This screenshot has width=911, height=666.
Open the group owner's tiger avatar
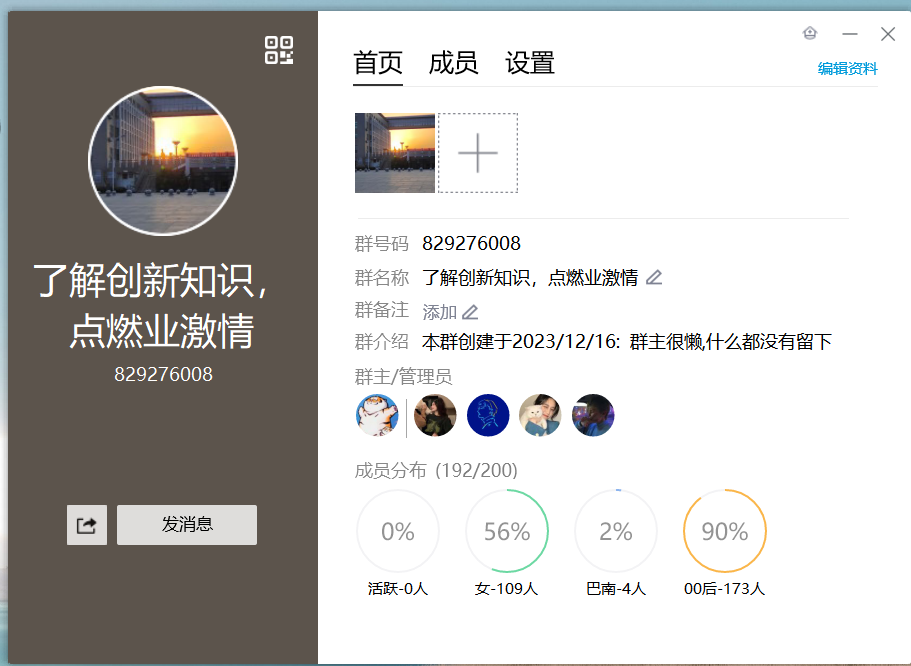pos(378,415)
